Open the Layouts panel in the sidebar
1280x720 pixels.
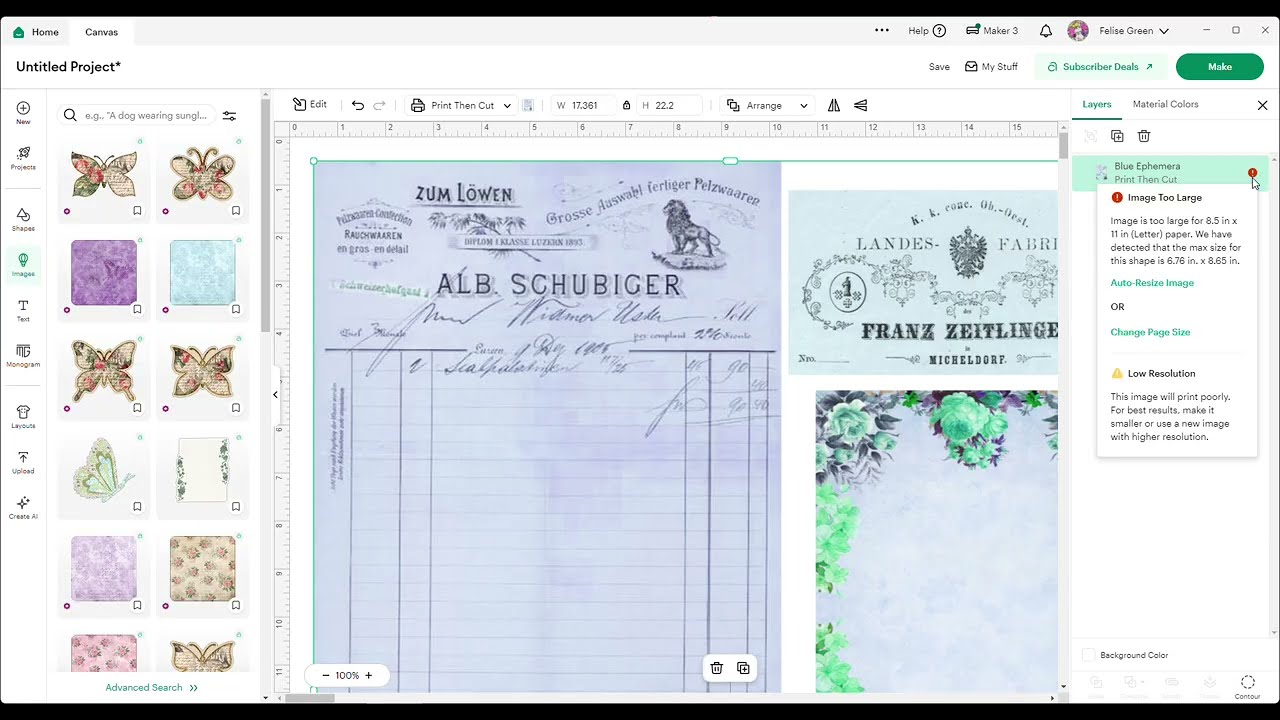click(23, 417)
